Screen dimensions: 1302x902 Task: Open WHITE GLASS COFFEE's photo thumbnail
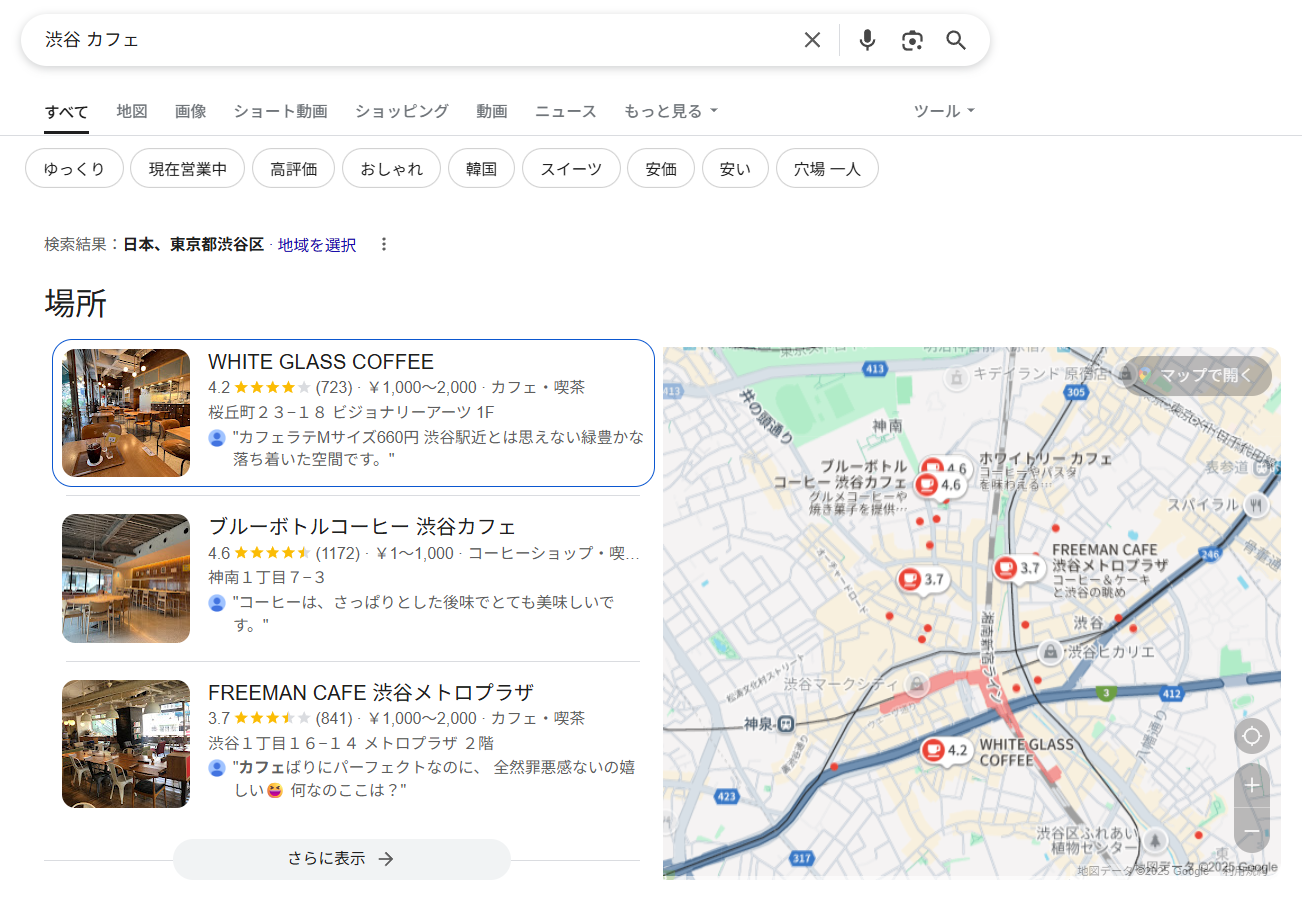[126, 413]
